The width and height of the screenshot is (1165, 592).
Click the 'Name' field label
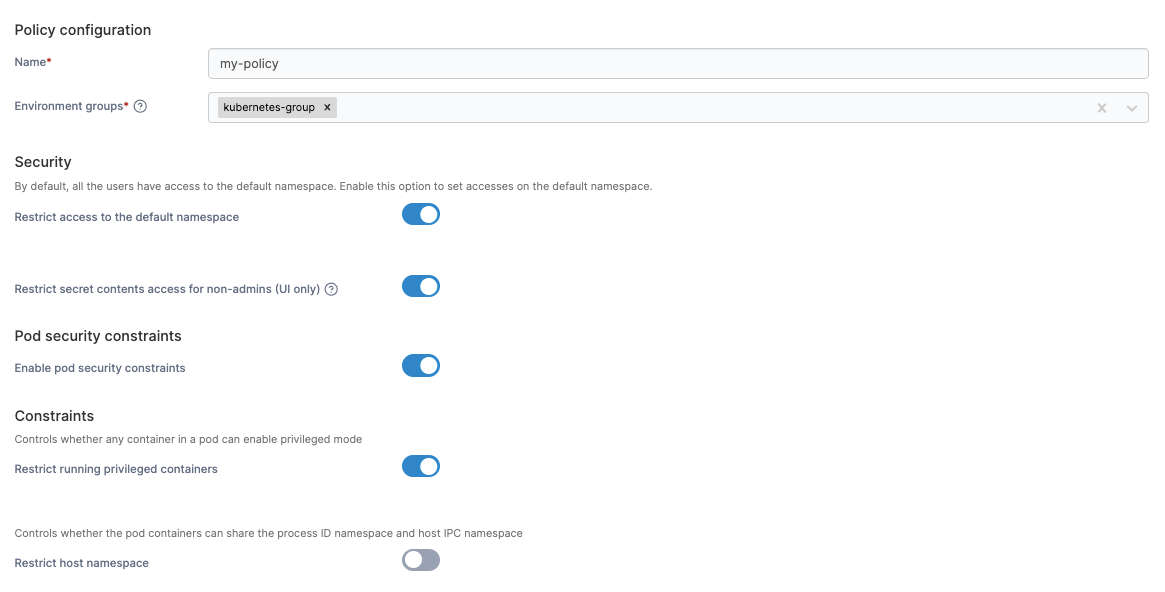click(30, 62)
